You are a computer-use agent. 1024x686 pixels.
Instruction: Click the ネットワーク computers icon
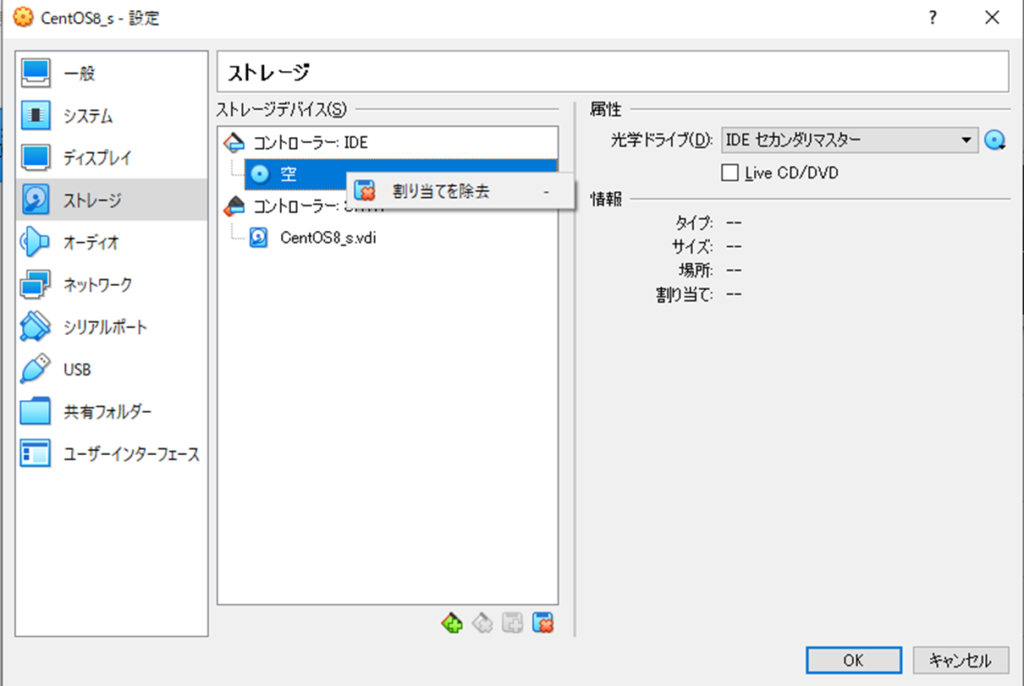35,285
